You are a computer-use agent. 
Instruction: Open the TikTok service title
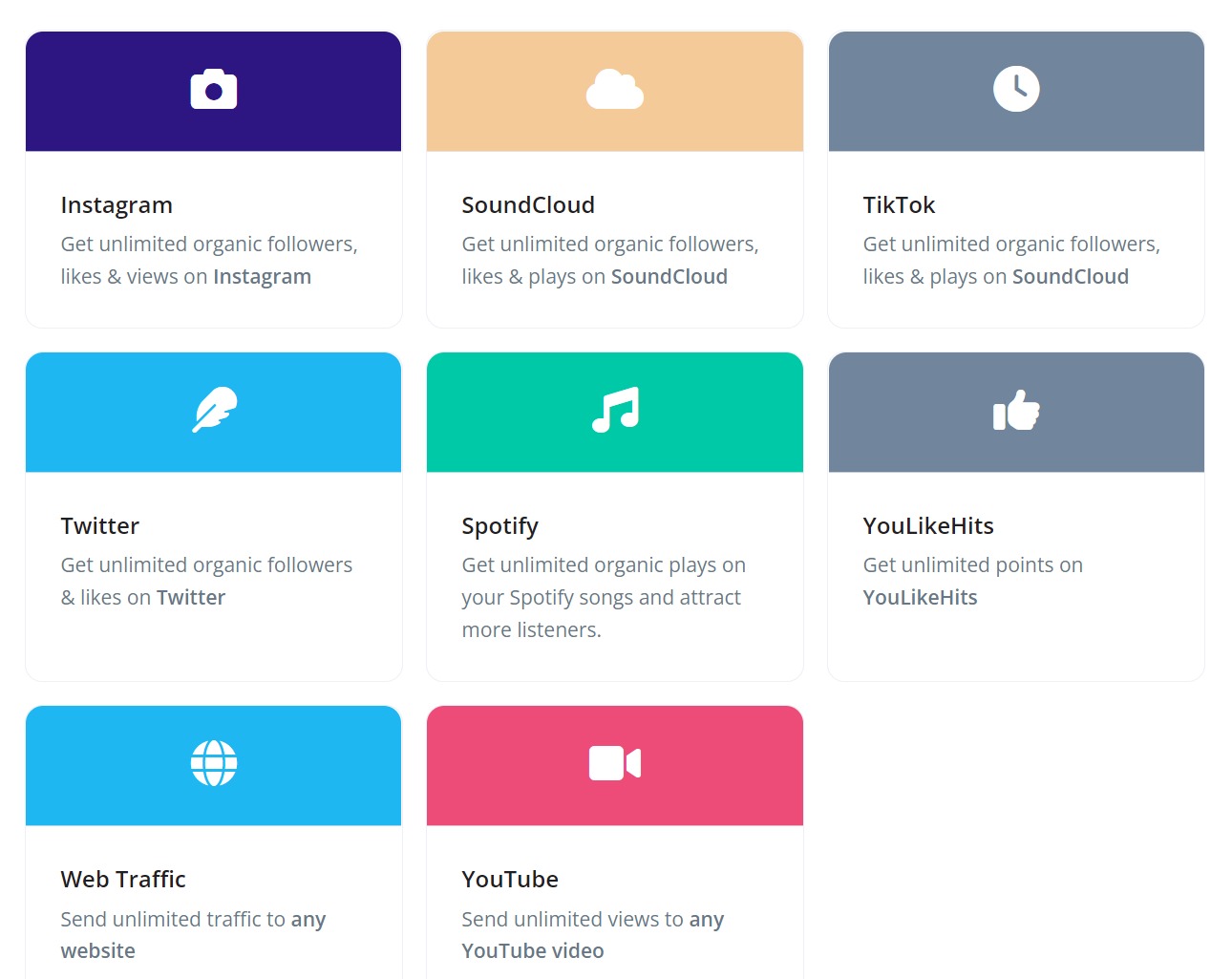(x=899, y=205)
